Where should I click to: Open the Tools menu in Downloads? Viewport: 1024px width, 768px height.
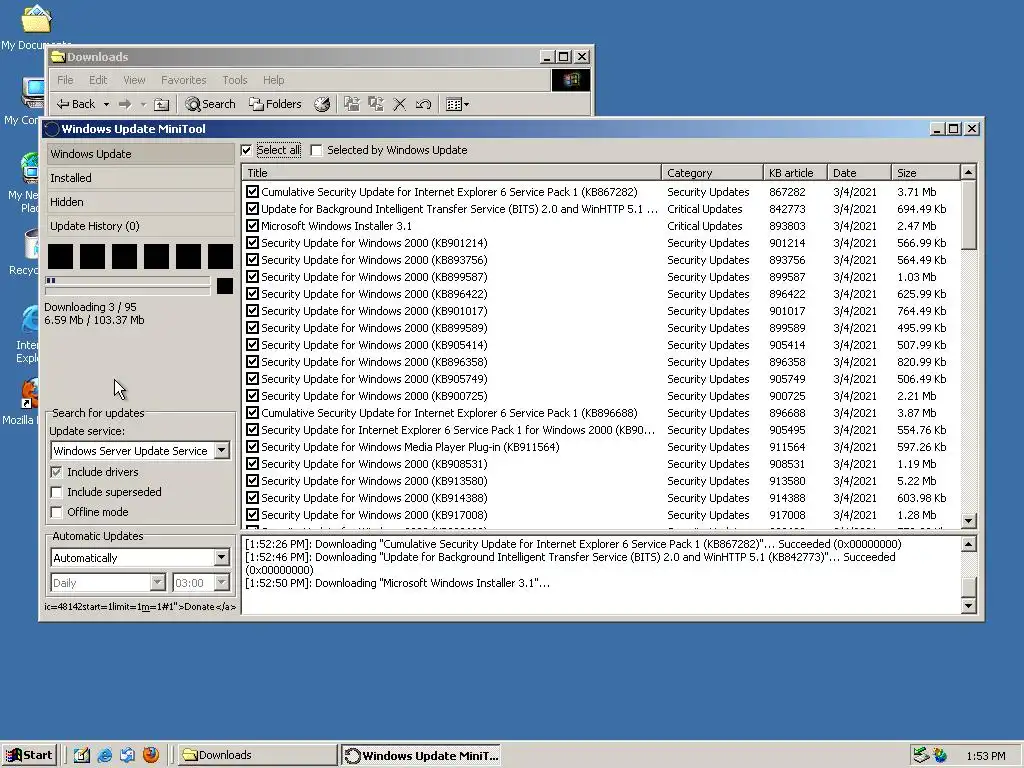(x=234, y=80)
